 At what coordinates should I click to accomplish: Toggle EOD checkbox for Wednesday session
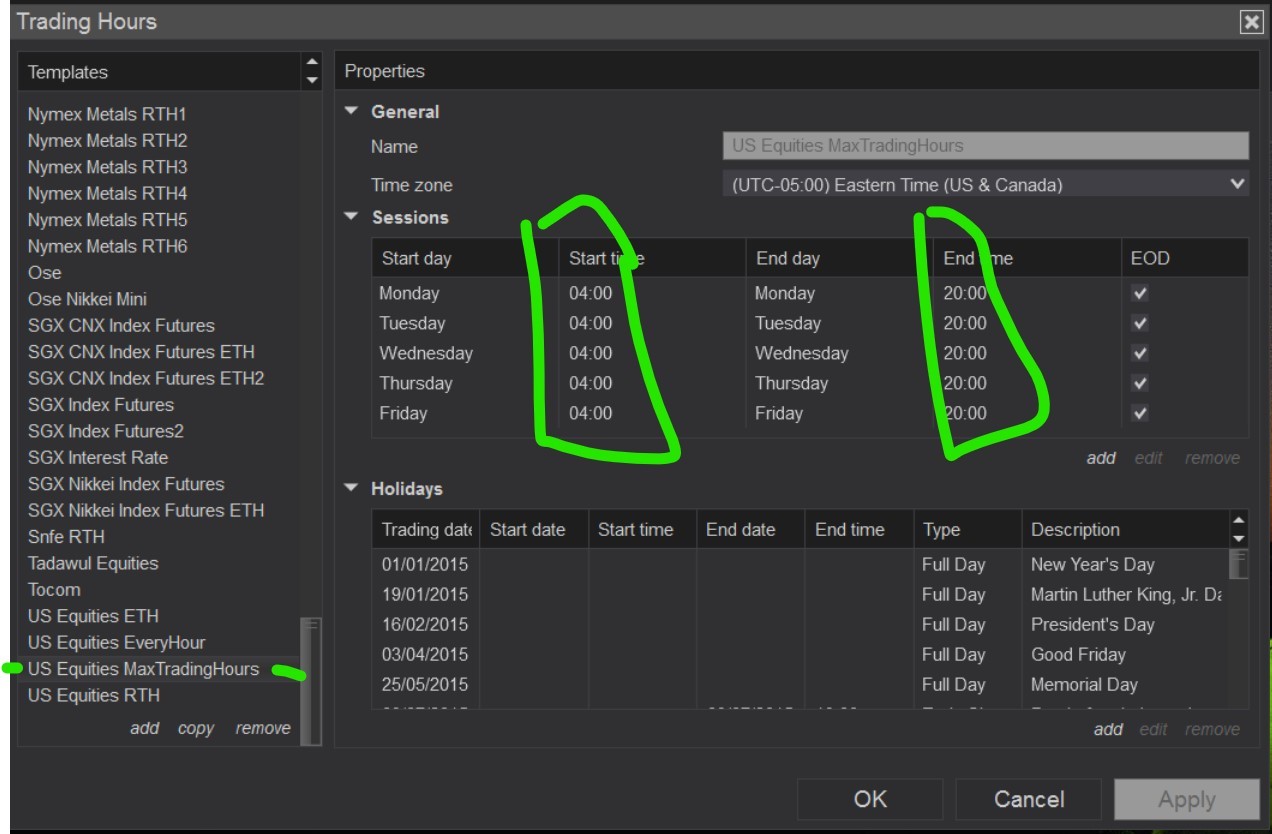click(1140, 353)
